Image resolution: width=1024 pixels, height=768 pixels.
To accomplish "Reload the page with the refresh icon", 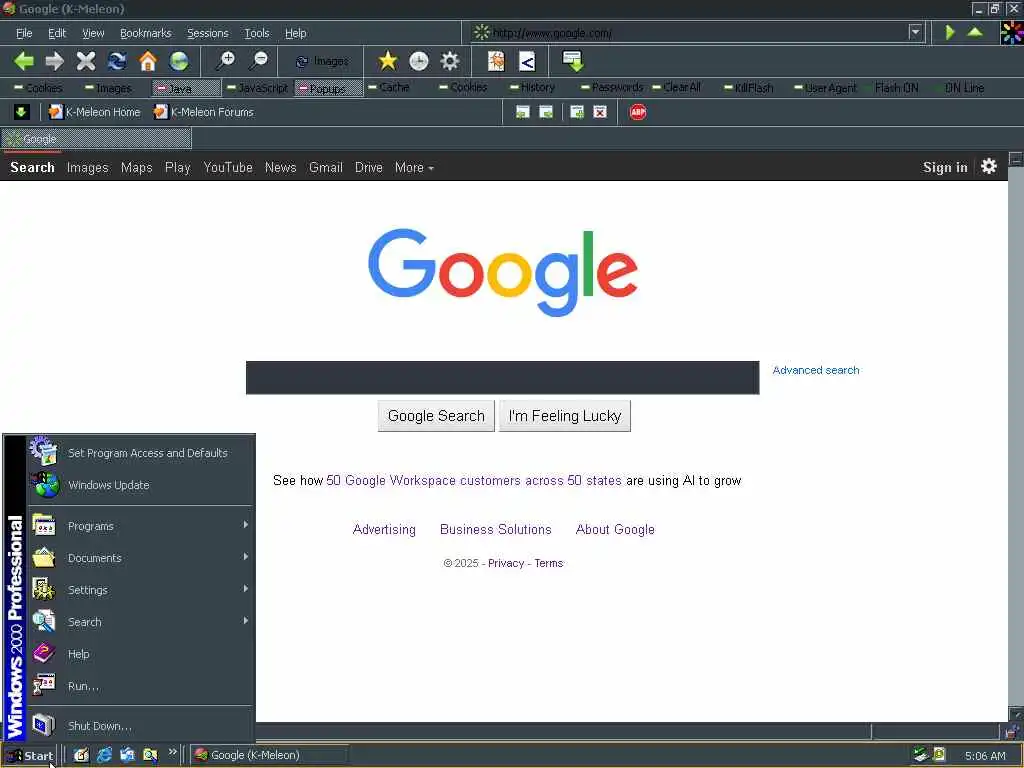I will [117, 61].
